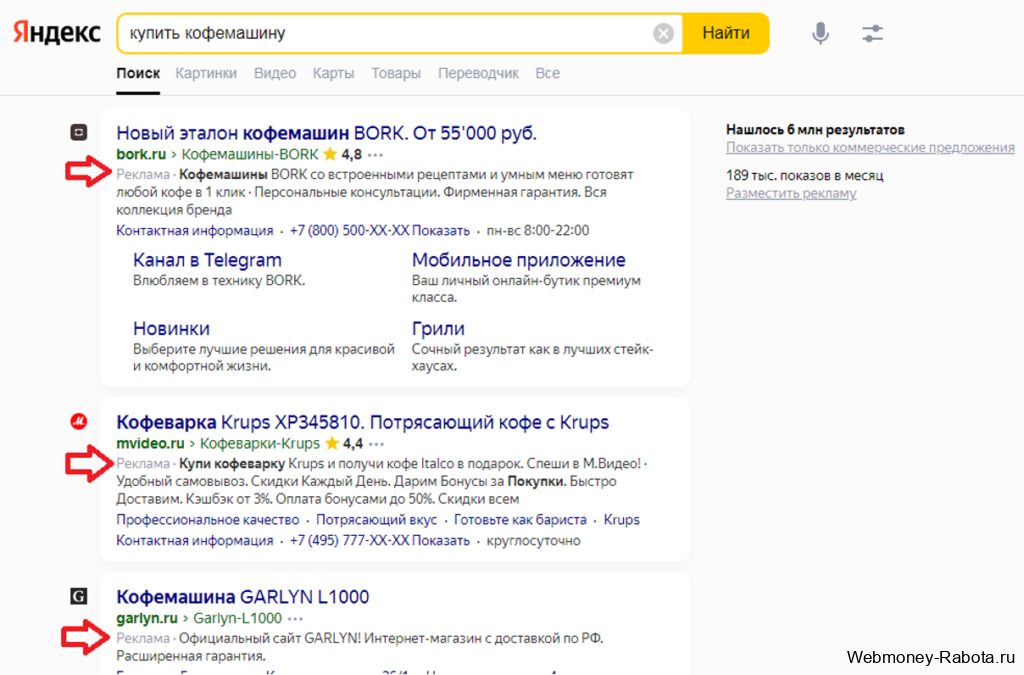
Task: Open the Грили sitelink
Action: coord(438,328)
